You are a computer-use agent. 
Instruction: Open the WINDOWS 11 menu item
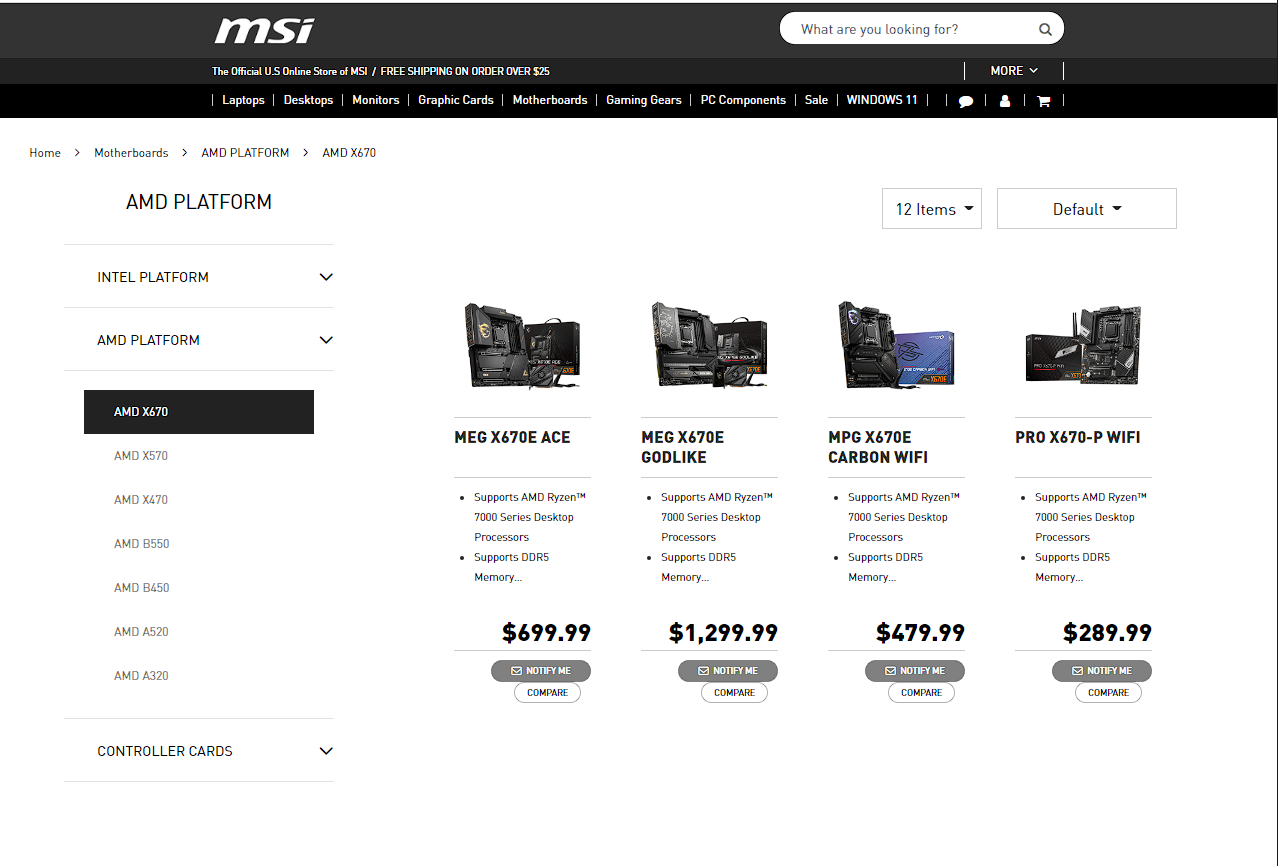click(882, 100)
